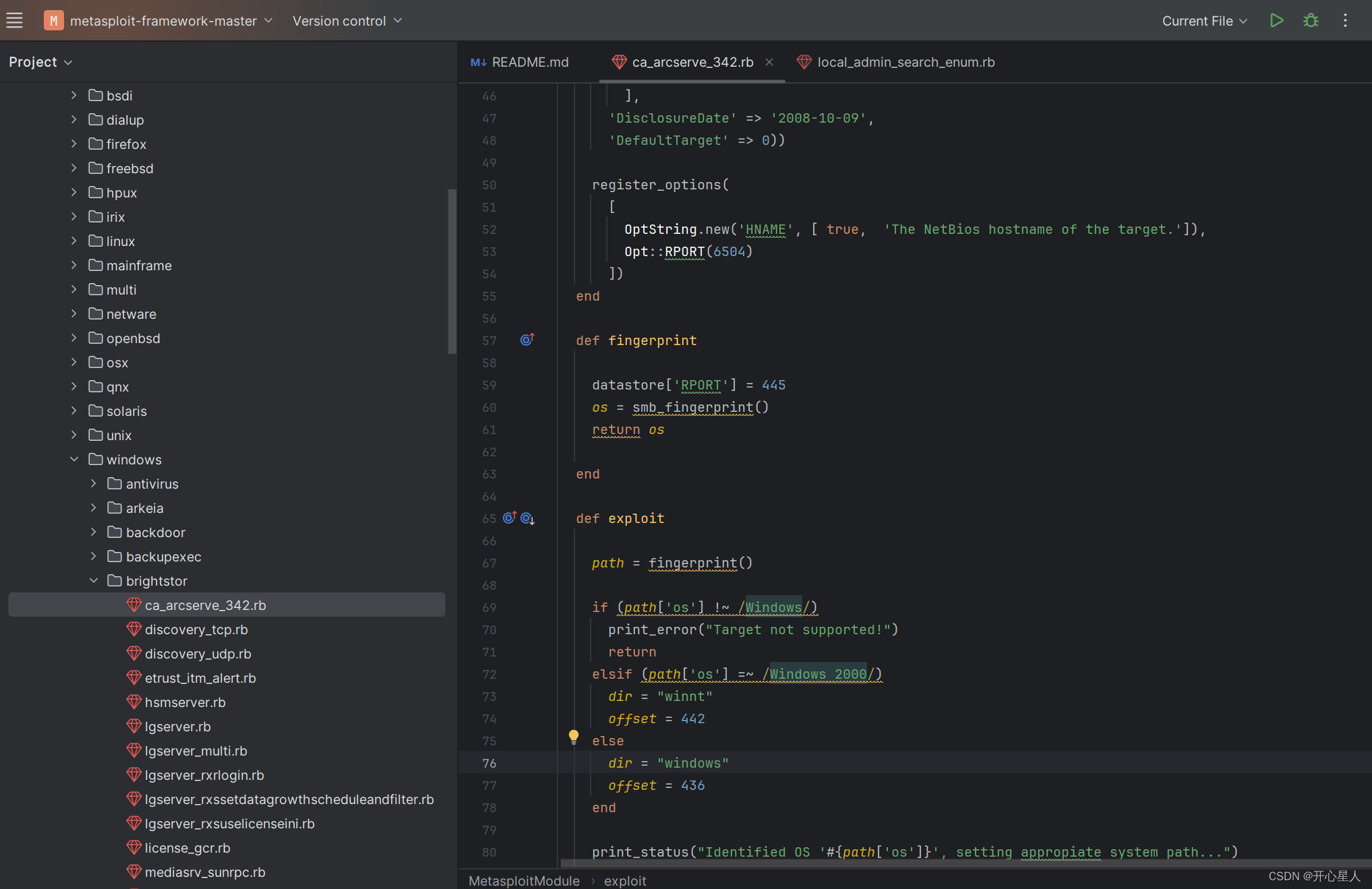This screenshot has height=889, width=1372.
Task: Collapse the brightstor folder
Action: coord(94,580)
